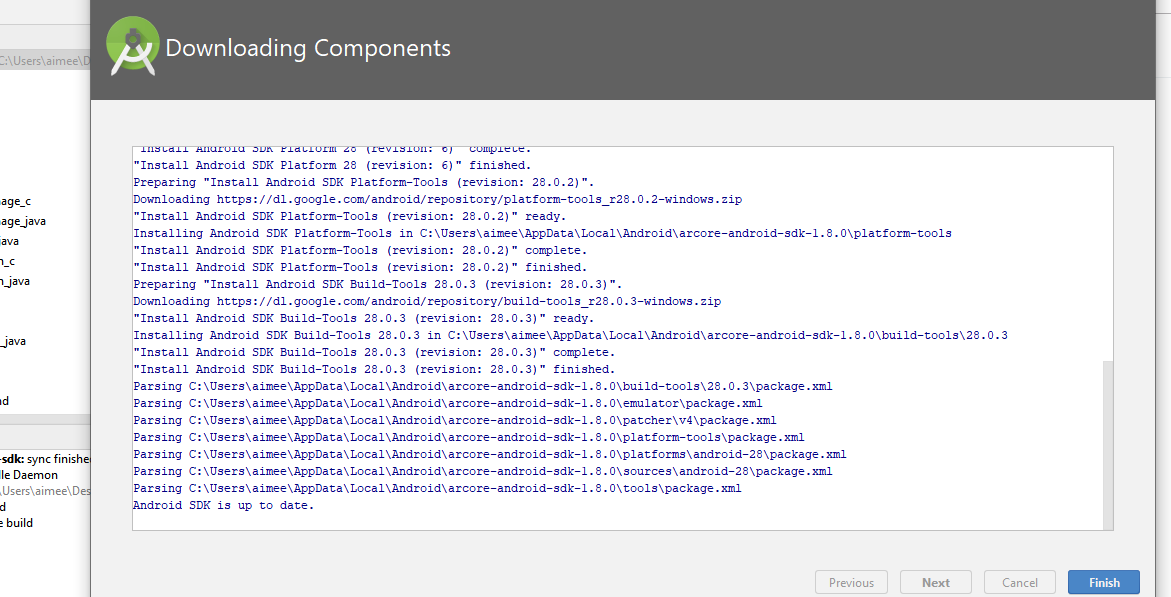
Task: Click the Preparing Build-Tools 28.0.3 install line
Action: (x=378, y=285)
